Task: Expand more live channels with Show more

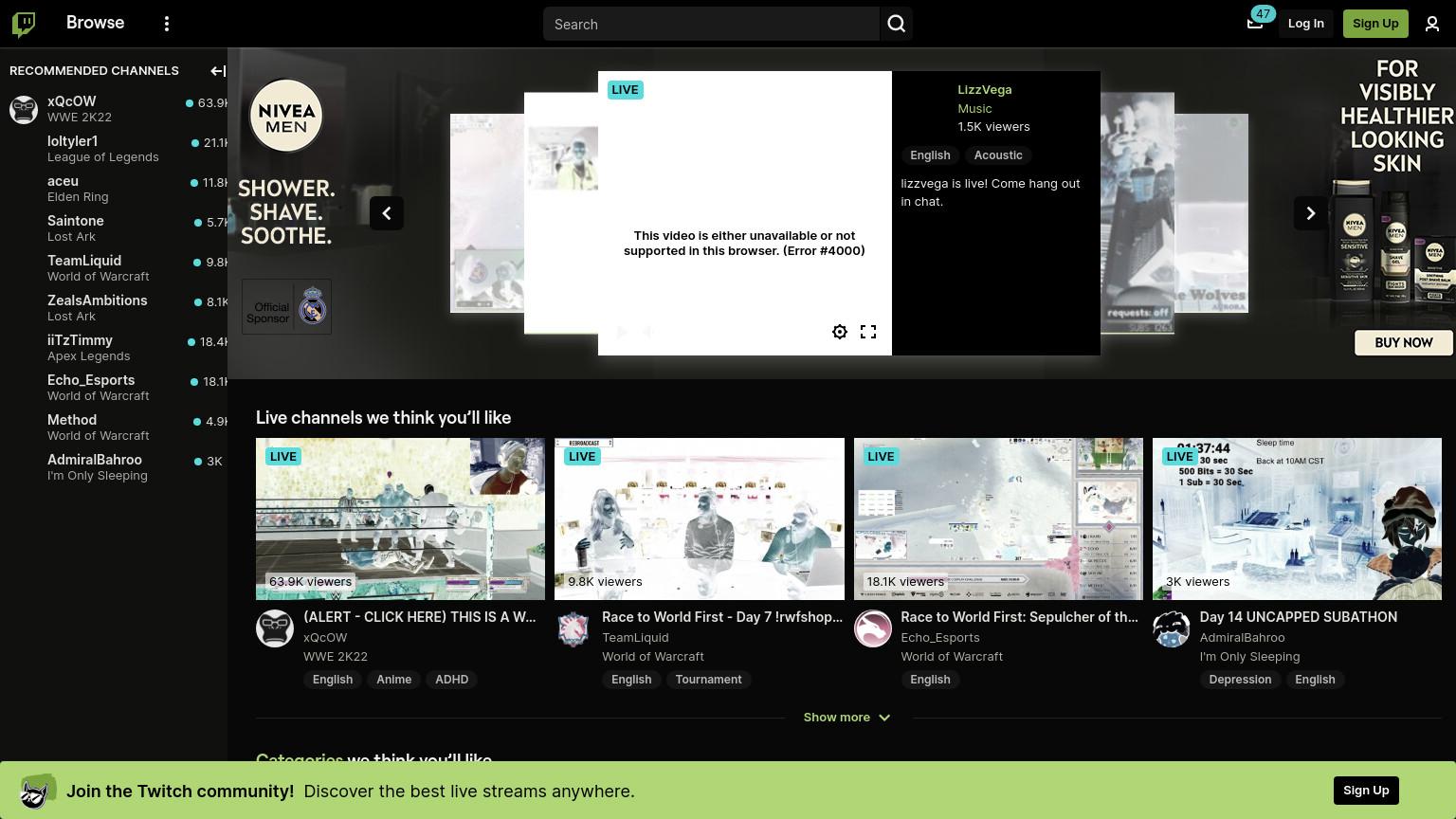Action: [x=846, y=718]
